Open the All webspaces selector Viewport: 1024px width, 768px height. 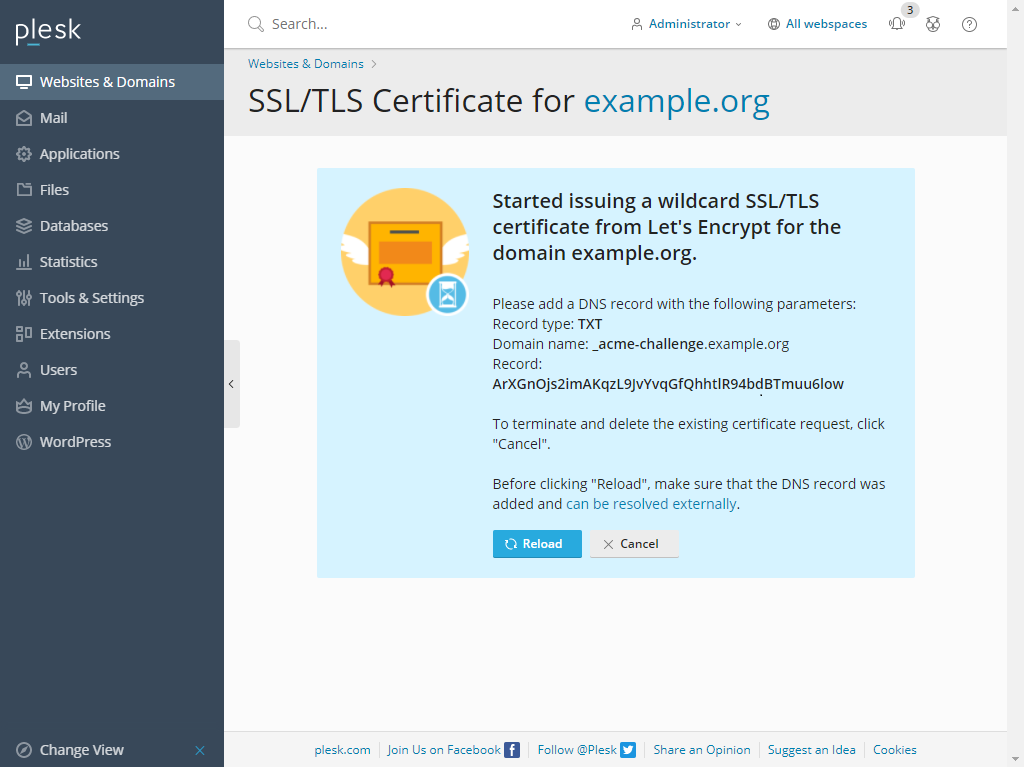817,23
